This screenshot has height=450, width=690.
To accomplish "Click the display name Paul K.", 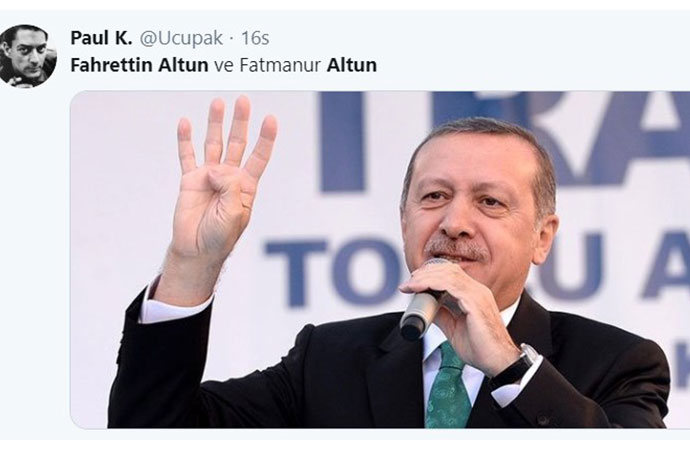I will 101,38.
